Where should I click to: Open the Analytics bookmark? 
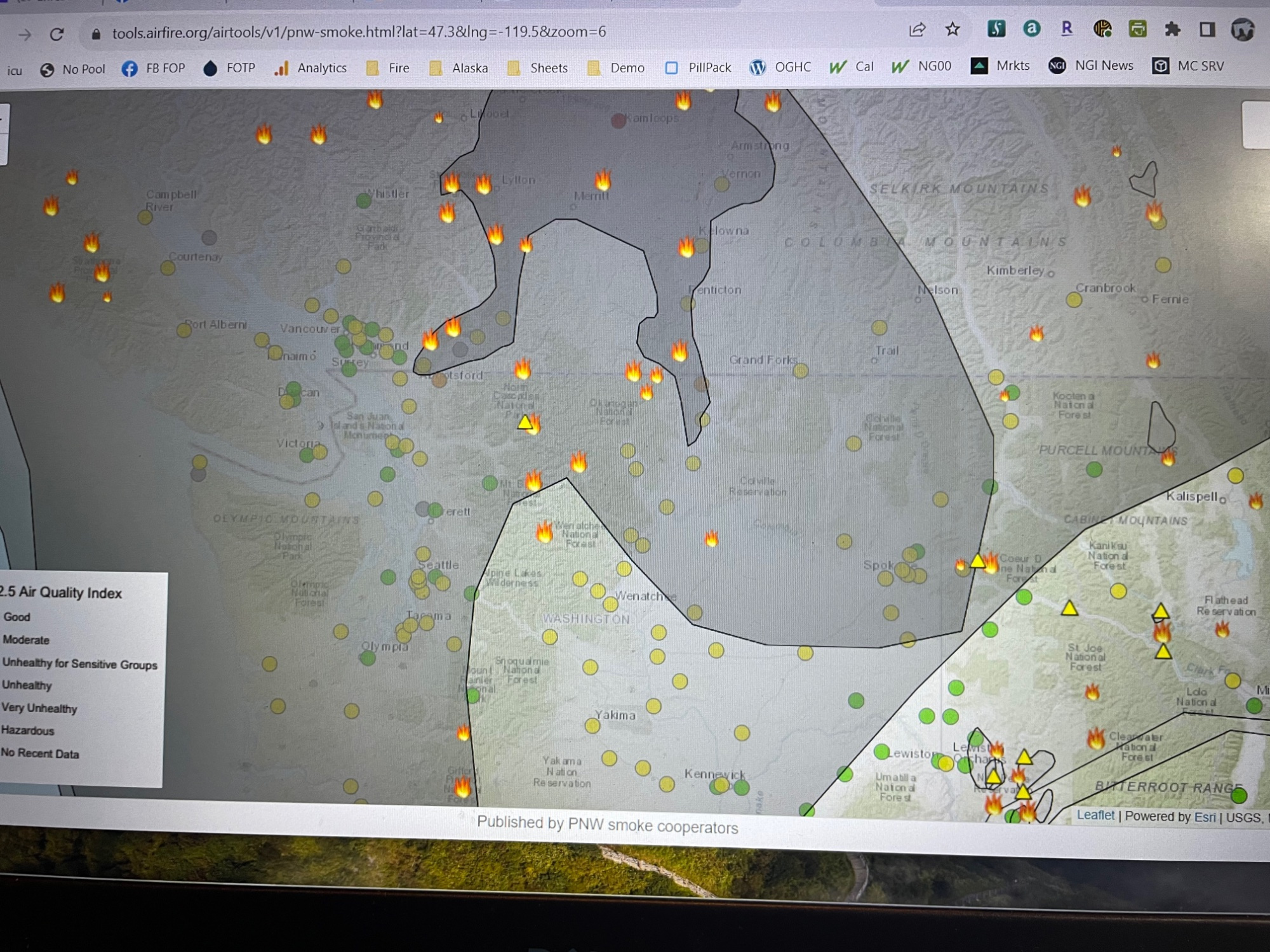[311, 68]
